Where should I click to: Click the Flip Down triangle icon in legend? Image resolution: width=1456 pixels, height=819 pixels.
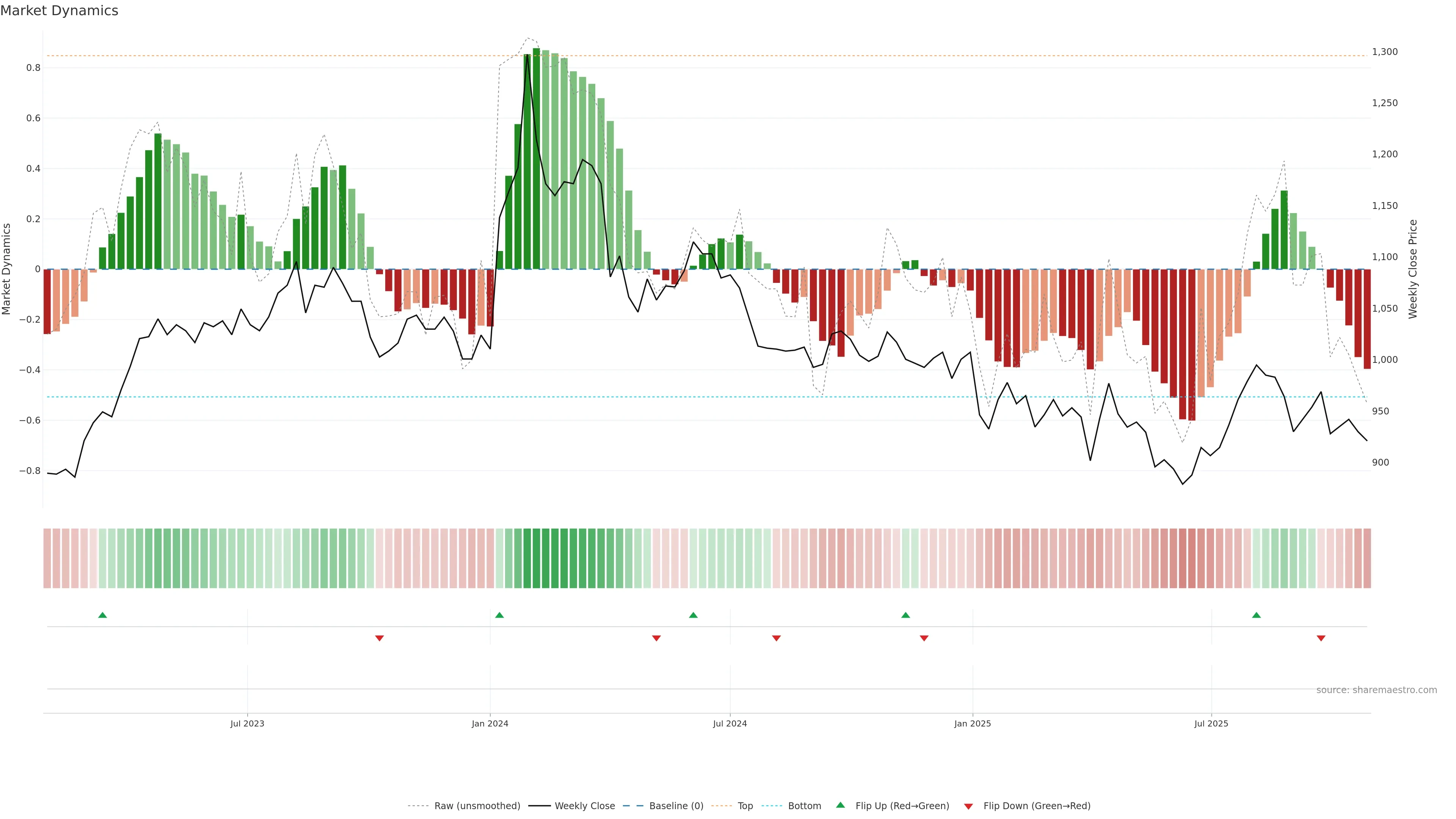[x=968, y=806]
